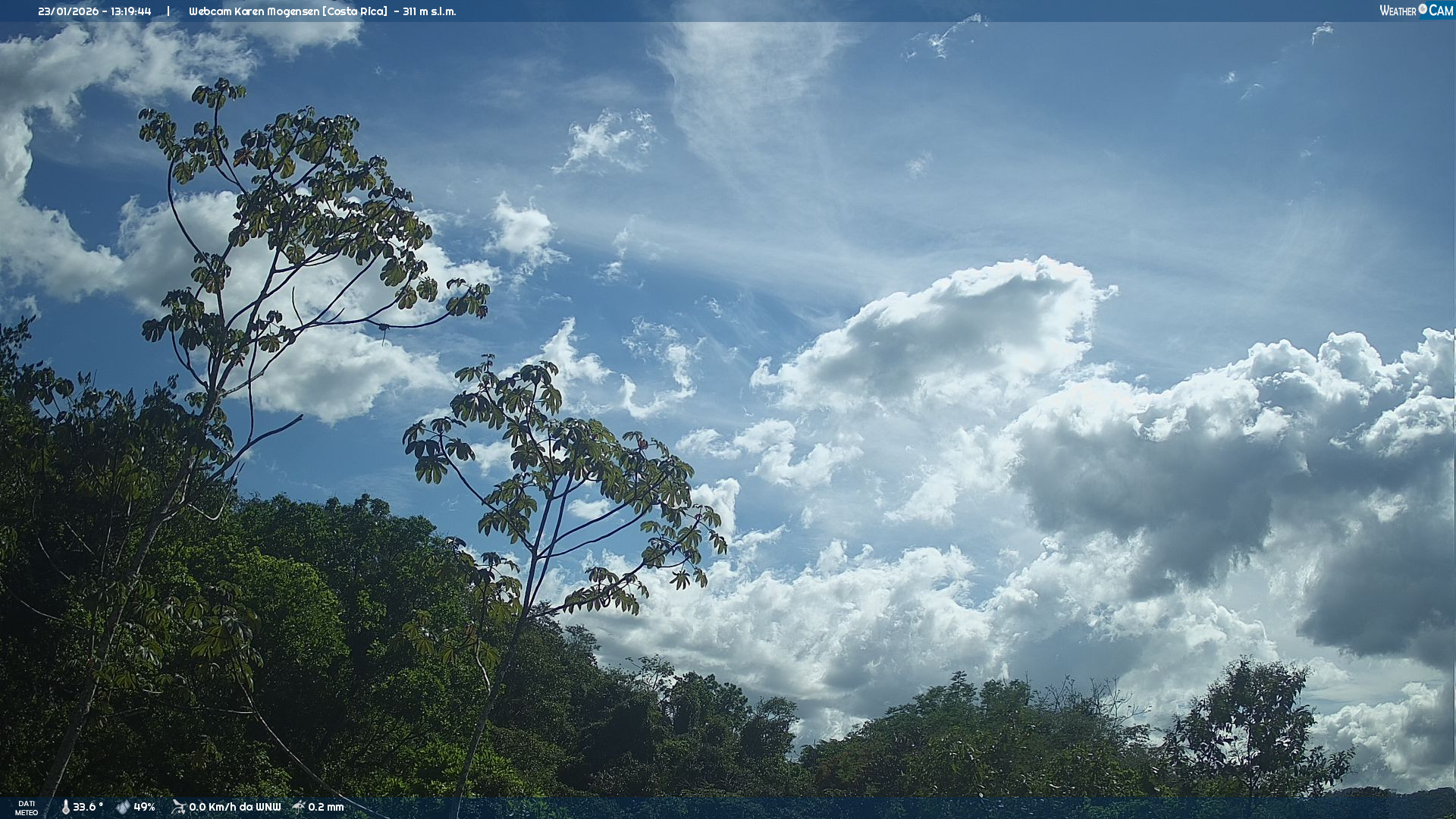
Task: Select the 33.6° temperature reading
Action: 88,807
